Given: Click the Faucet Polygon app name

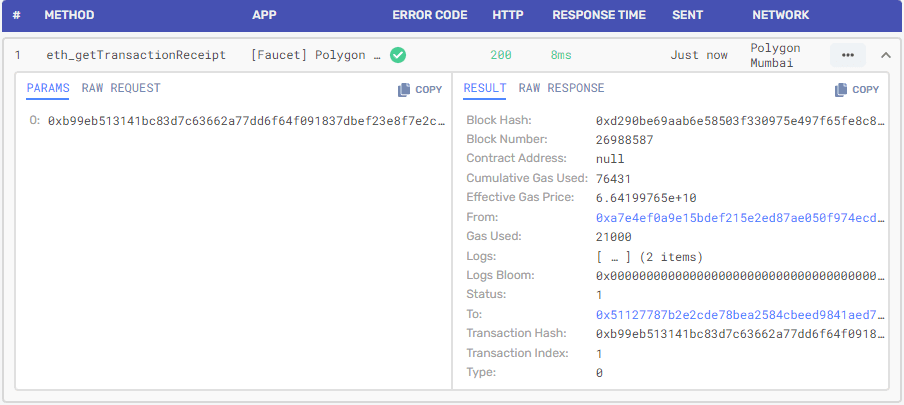Looking at the screenshot, I should point(316,55).
